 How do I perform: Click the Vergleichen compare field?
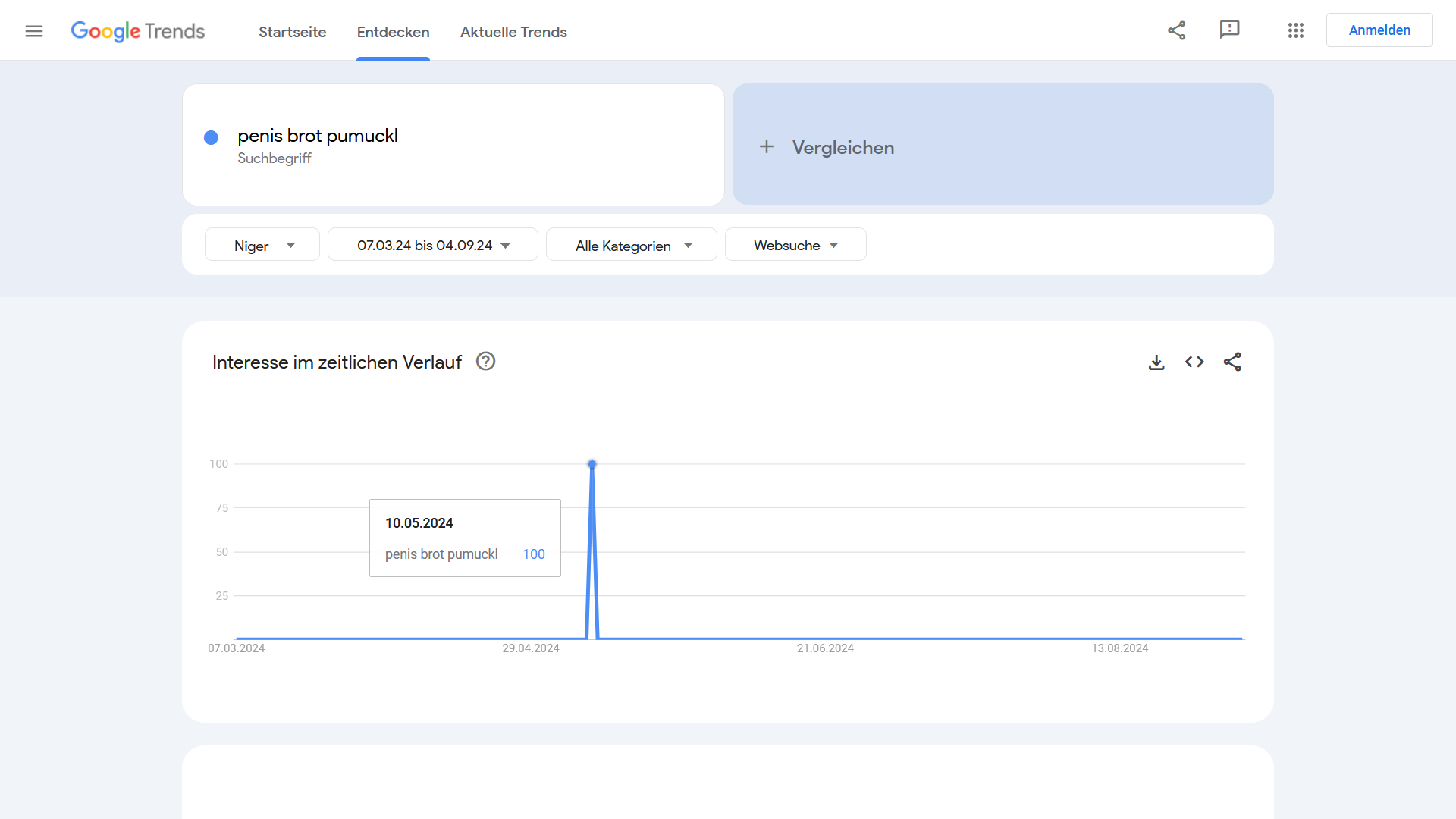[x=843, y=147]
